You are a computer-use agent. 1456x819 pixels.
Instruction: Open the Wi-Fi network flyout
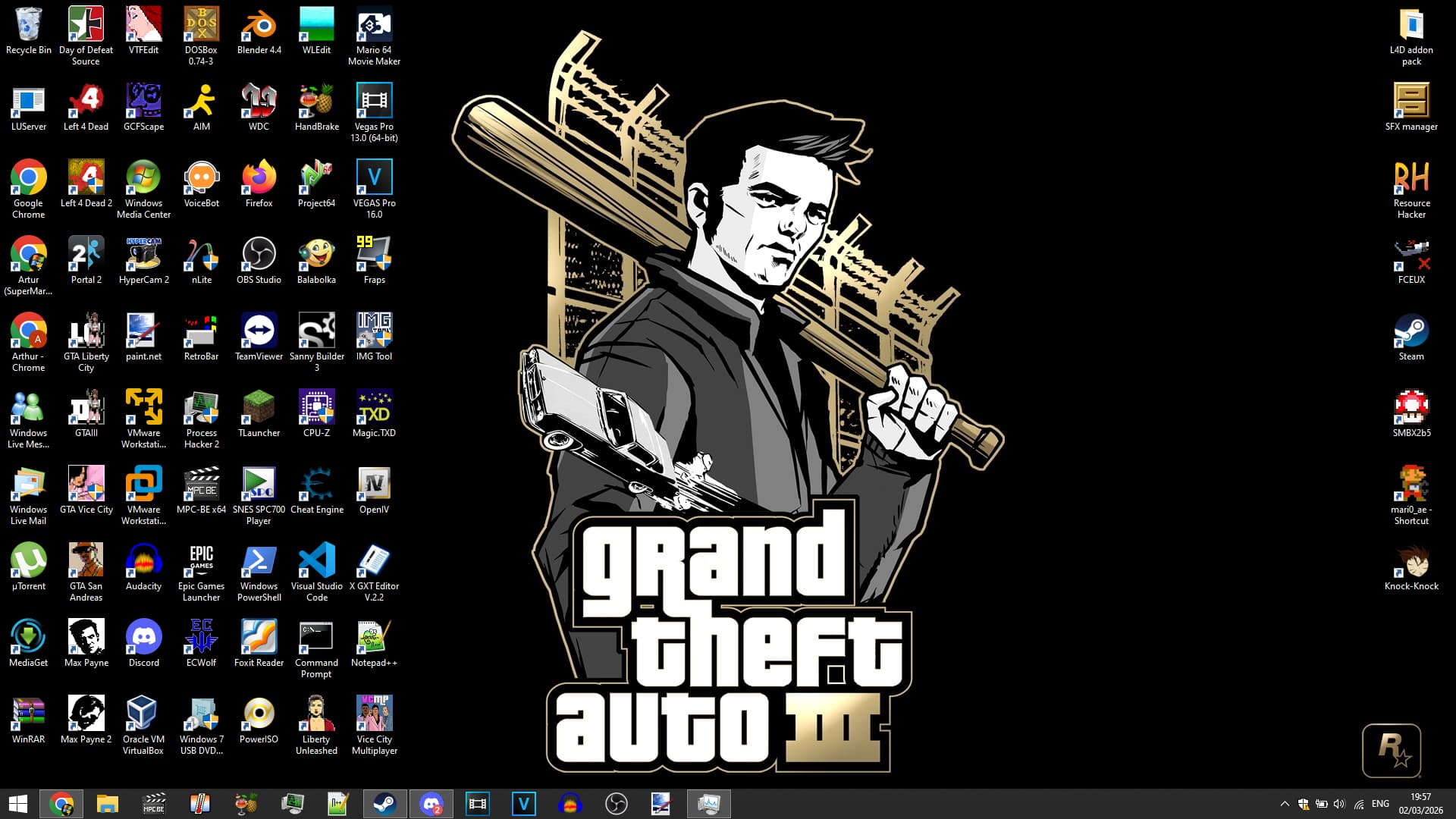pos(1358,804)
